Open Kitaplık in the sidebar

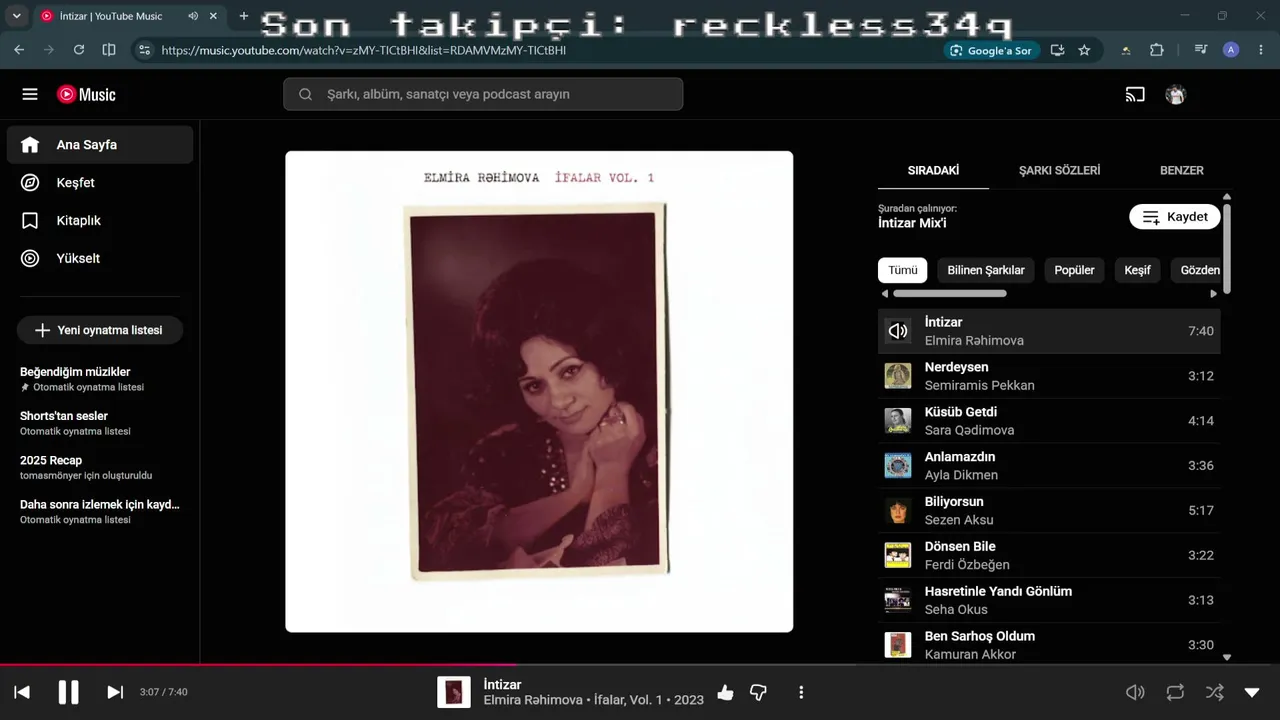(x=100, y=221)
